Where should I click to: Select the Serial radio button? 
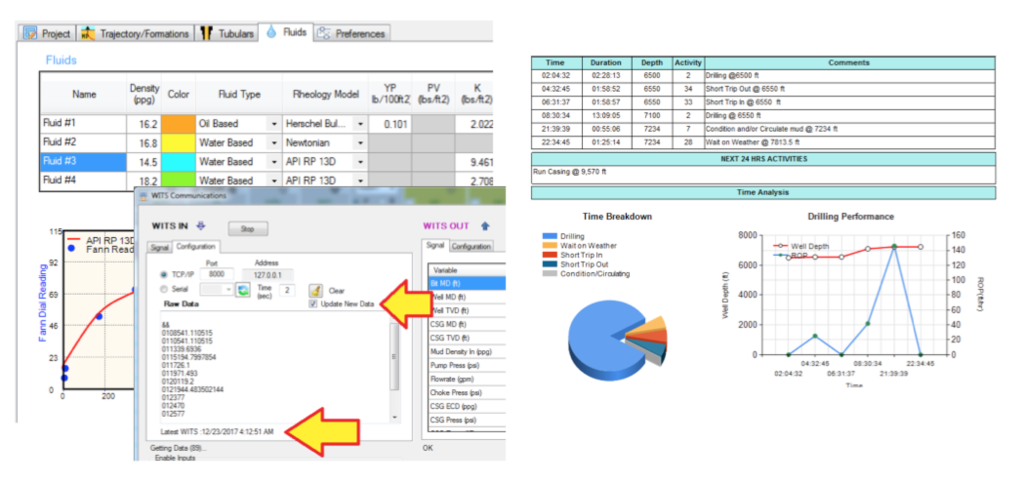164,290
